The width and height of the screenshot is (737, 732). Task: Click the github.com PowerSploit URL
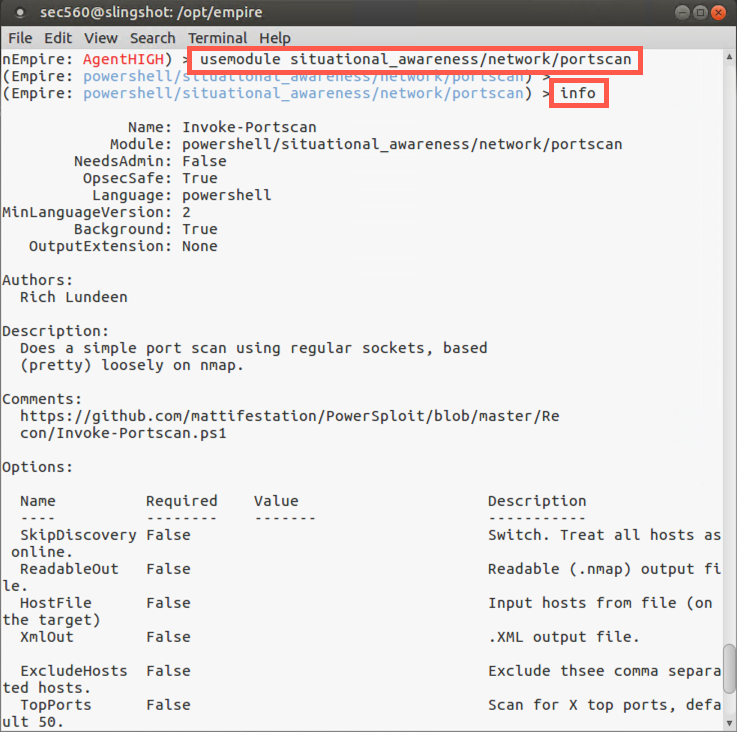[x=290, y=416]
